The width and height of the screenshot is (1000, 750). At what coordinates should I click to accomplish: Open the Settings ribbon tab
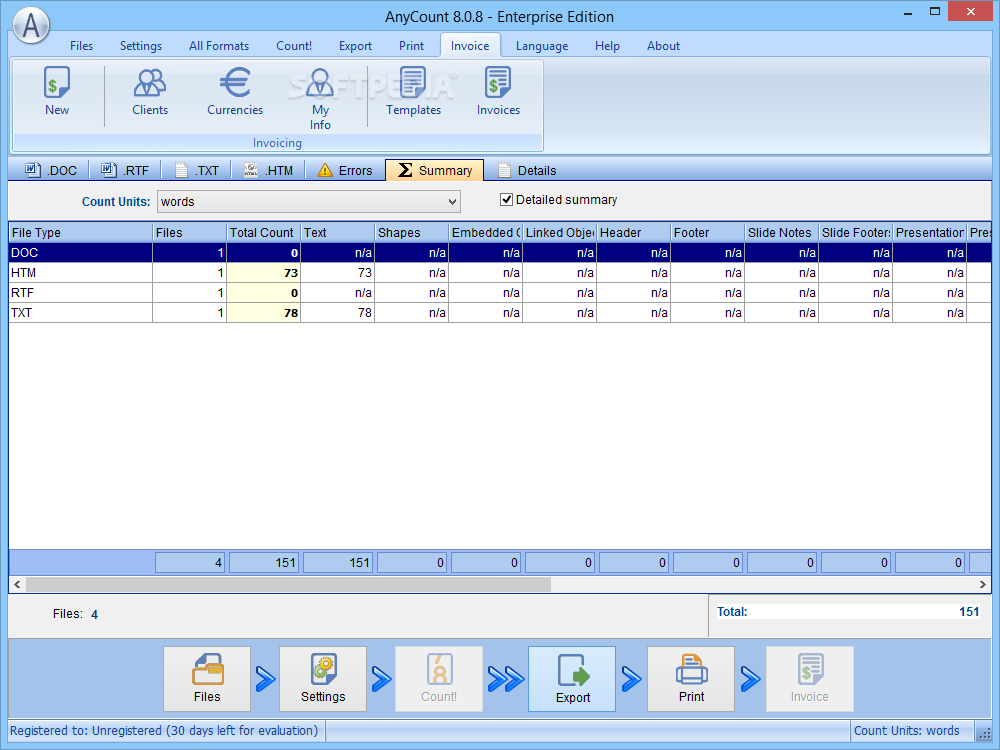tap(141, 46)
